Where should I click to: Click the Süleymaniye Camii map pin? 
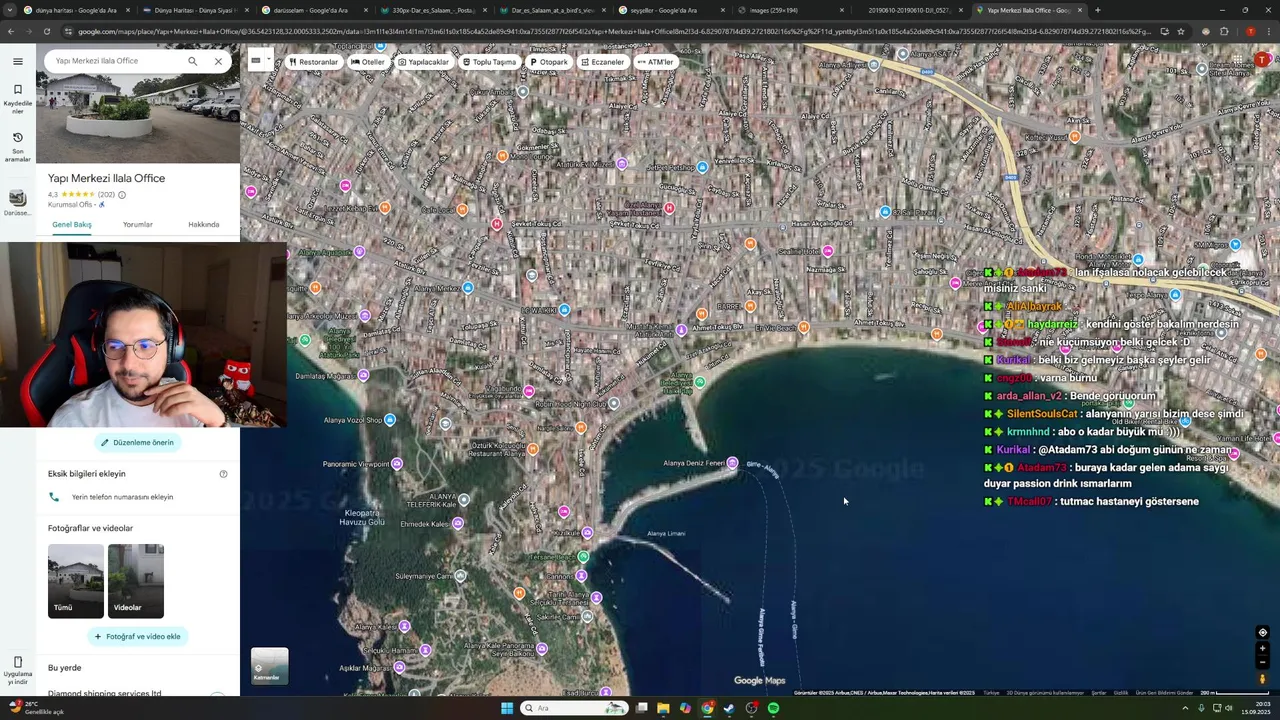(460, 576)
